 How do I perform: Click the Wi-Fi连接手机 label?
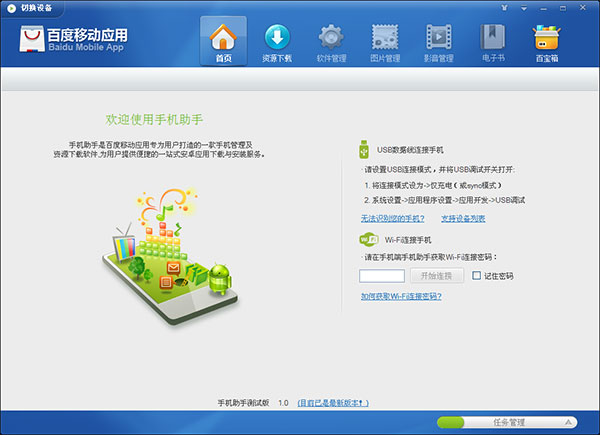point(408,240)
